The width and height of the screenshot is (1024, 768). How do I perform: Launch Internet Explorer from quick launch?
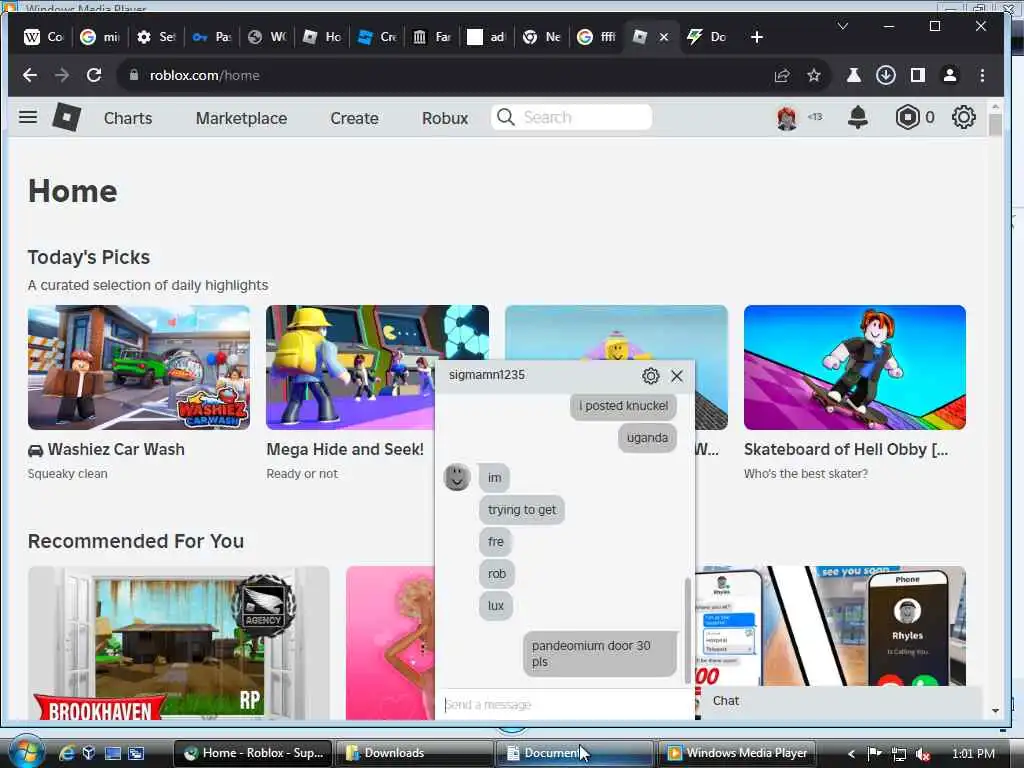click(x=66, y=753)
